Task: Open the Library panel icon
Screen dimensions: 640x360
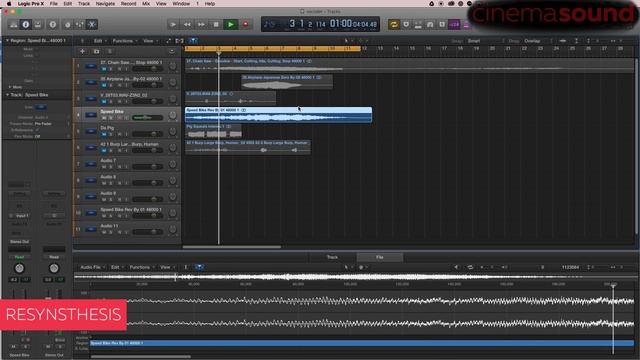Action: (x=13, y=24)
